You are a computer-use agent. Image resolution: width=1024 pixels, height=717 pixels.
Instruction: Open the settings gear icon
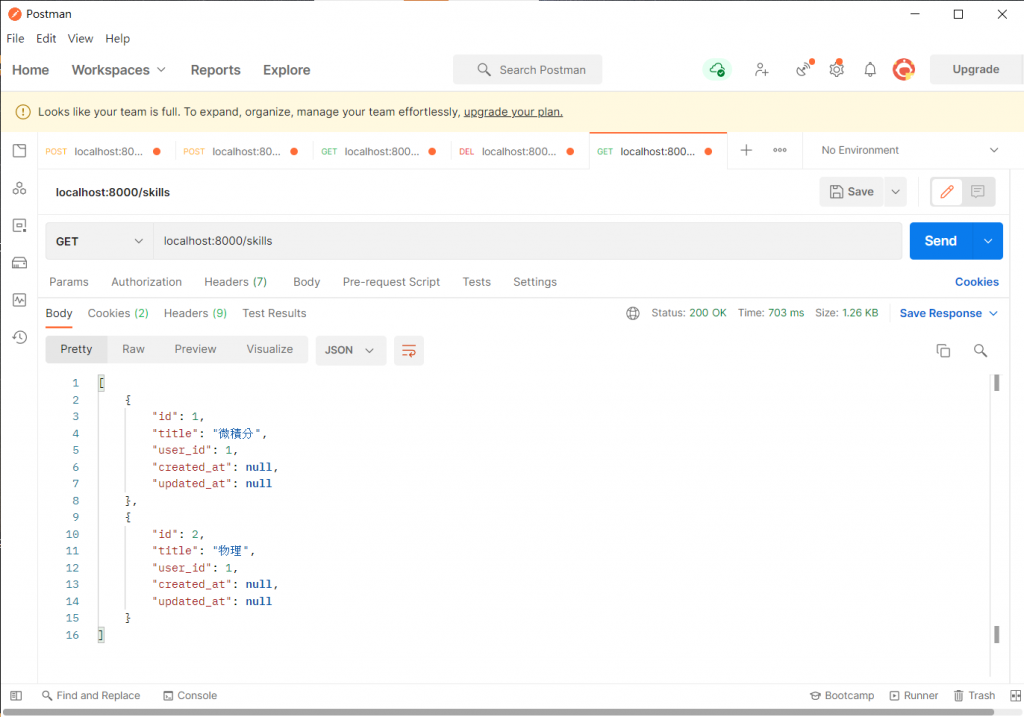[x=837, y=69]
